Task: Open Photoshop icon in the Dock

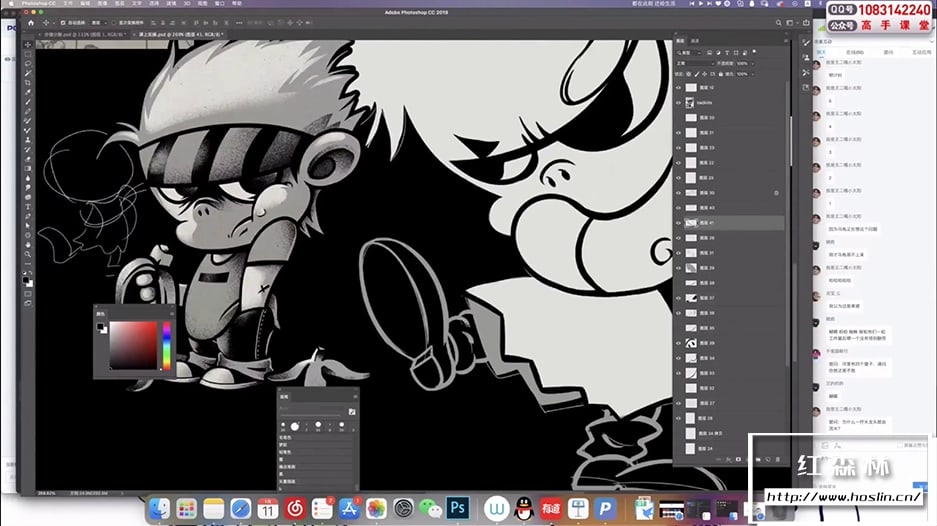Action: 458,509
